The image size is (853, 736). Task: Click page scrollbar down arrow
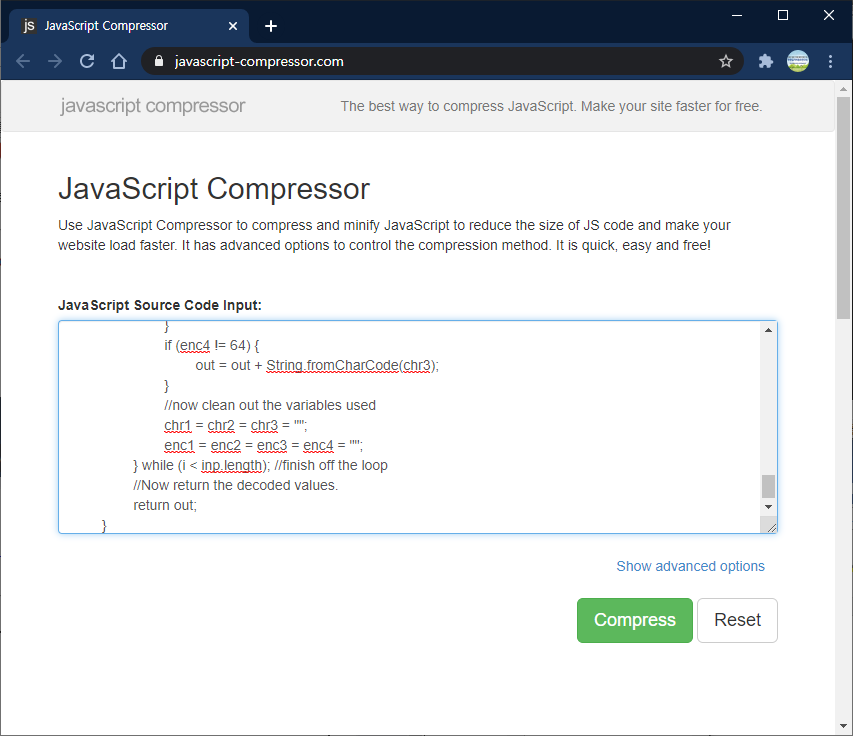tap(843, 726)
